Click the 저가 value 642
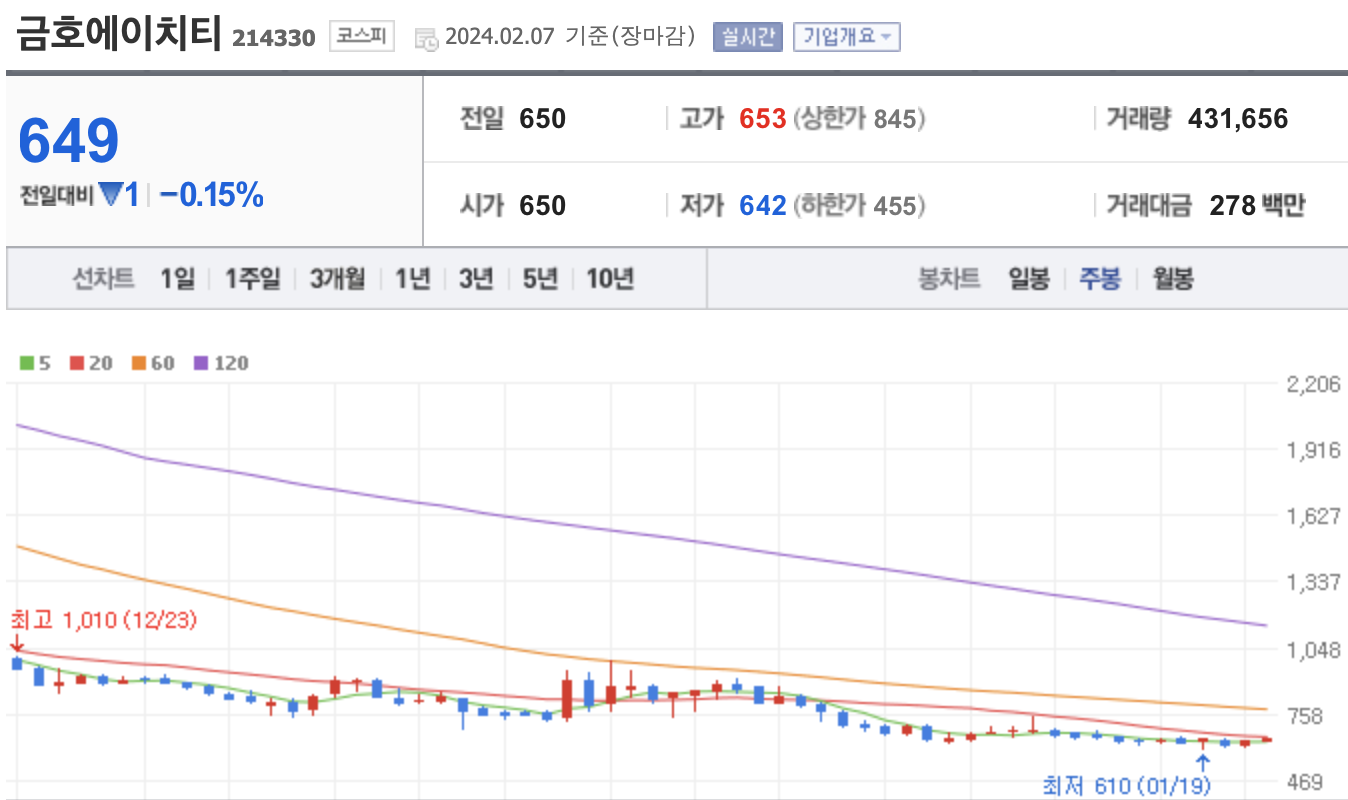 762,206
